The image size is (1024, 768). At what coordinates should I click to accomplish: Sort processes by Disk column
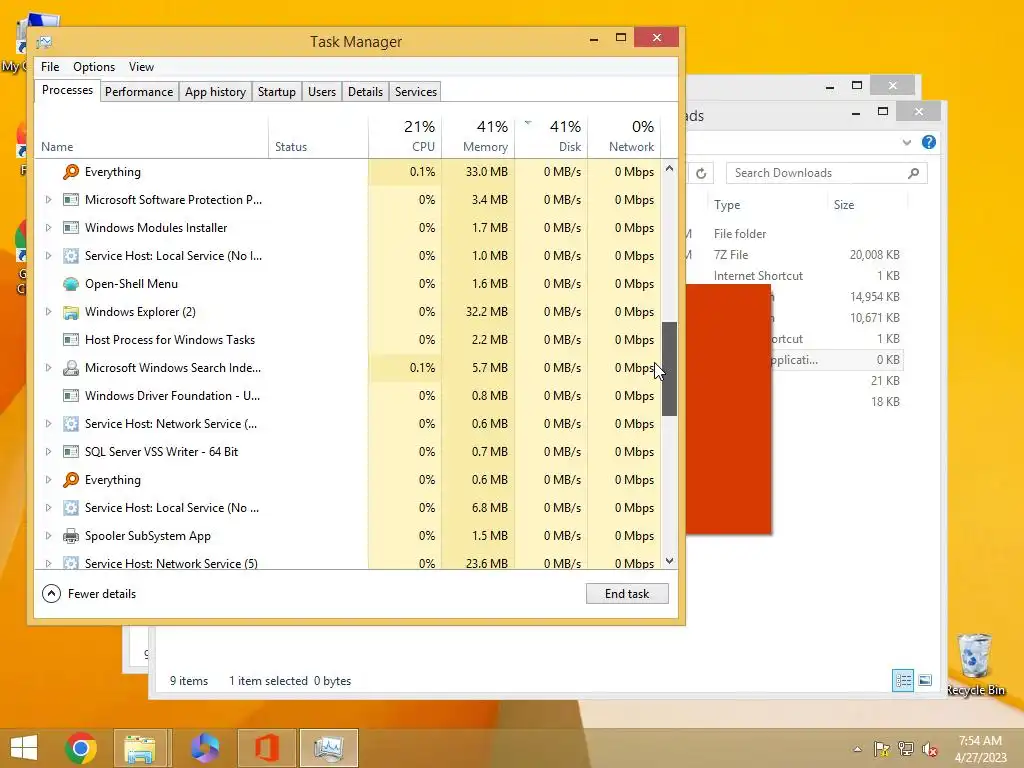pyautogui.click(x=551, y=136)
